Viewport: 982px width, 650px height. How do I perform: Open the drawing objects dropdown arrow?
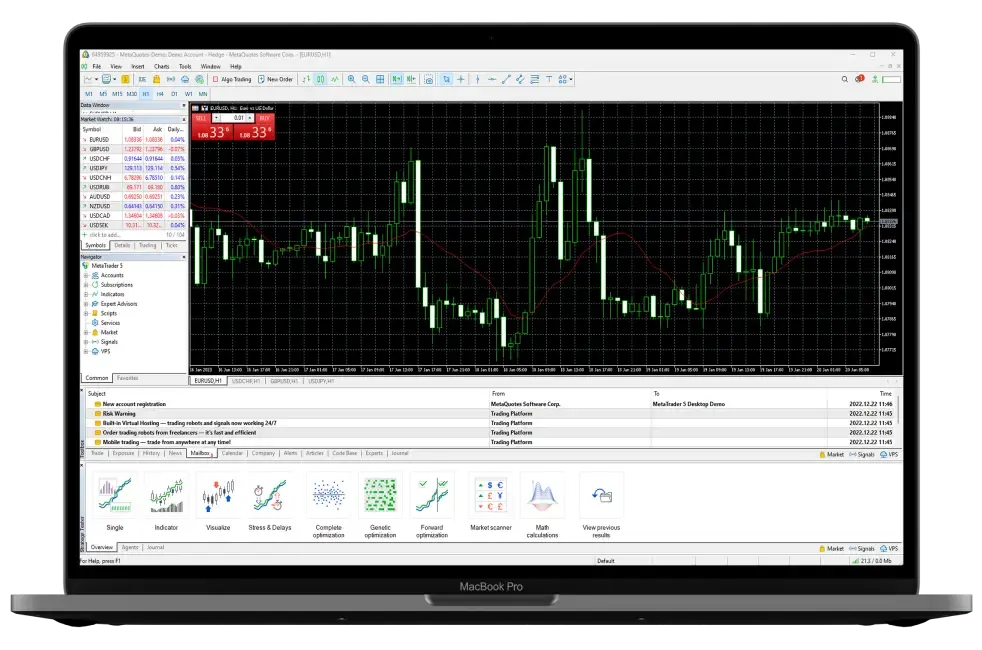pyautogui.click(x=571, y=80)
